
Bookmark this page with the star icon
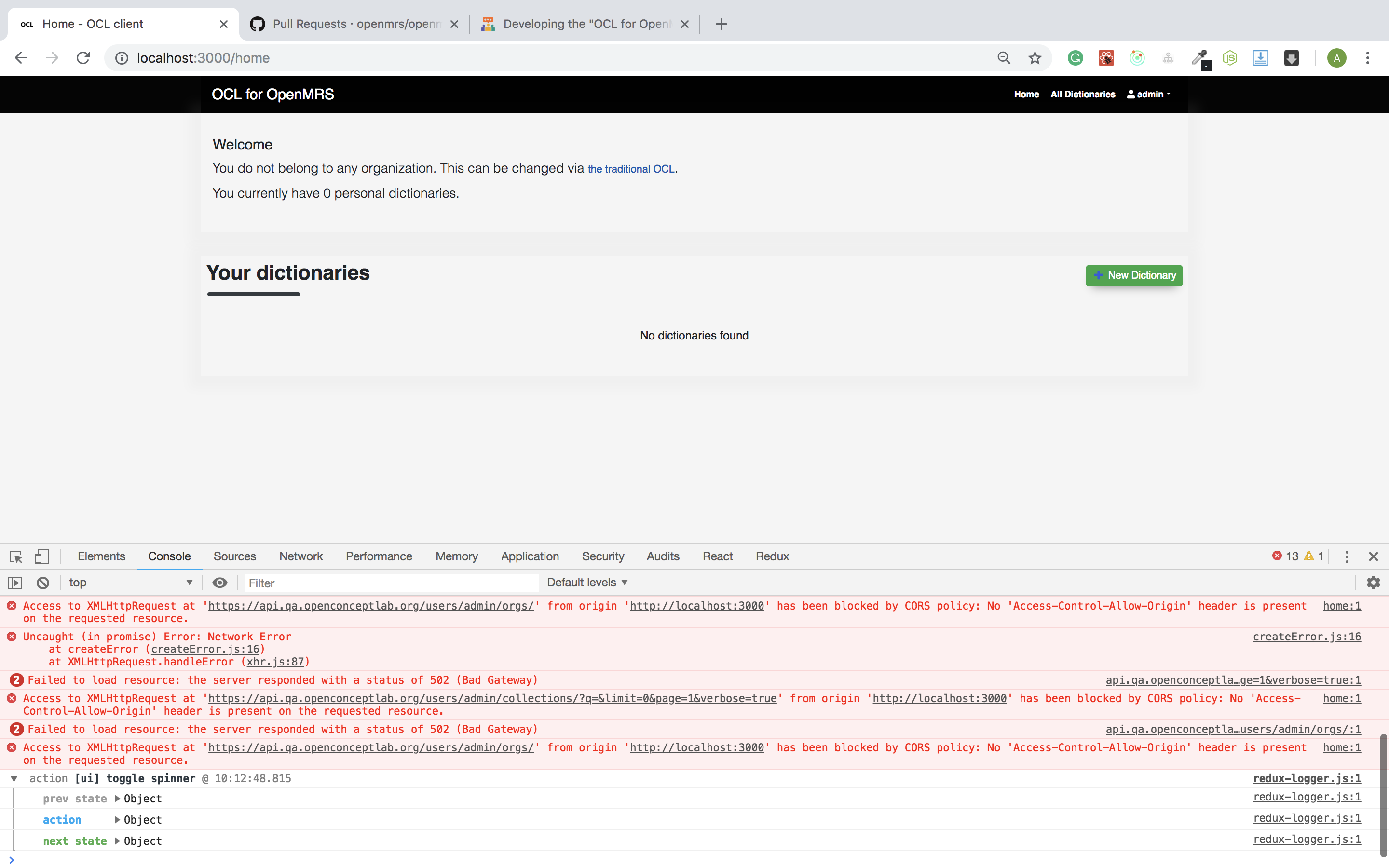coord(1035,58)
